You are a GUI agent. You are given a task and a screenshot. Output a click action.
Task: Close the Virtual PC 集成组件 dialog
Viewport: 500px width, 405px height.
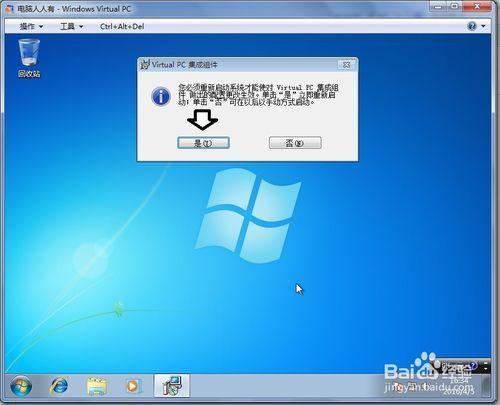346,65
